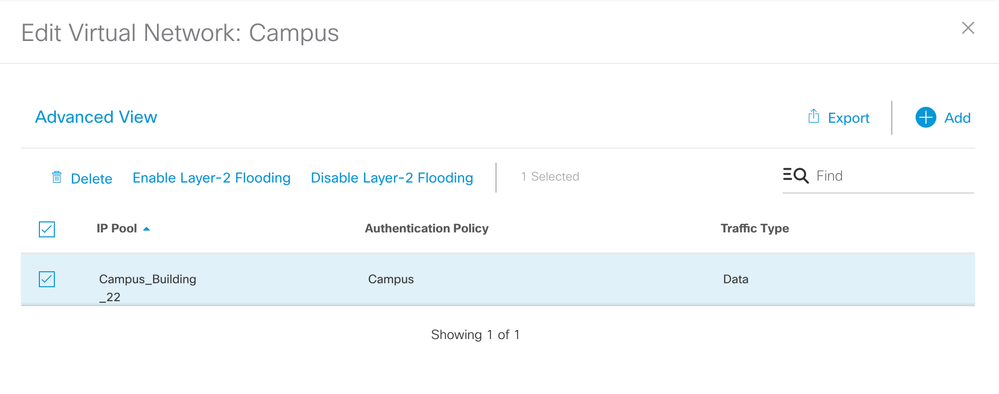Click the blue plus Add icon

(925, 117)
